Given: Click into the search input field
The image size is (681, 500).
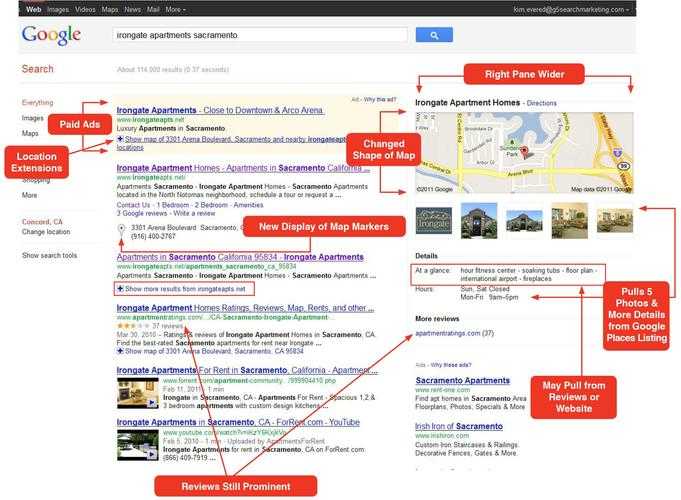Looking at the screenshot, I should tap(260, 35).
